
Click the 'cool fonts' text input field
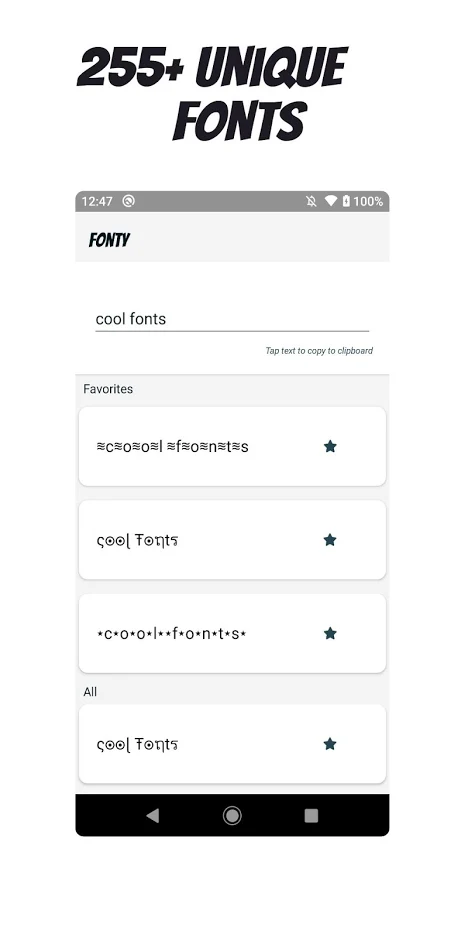point(232,319)
